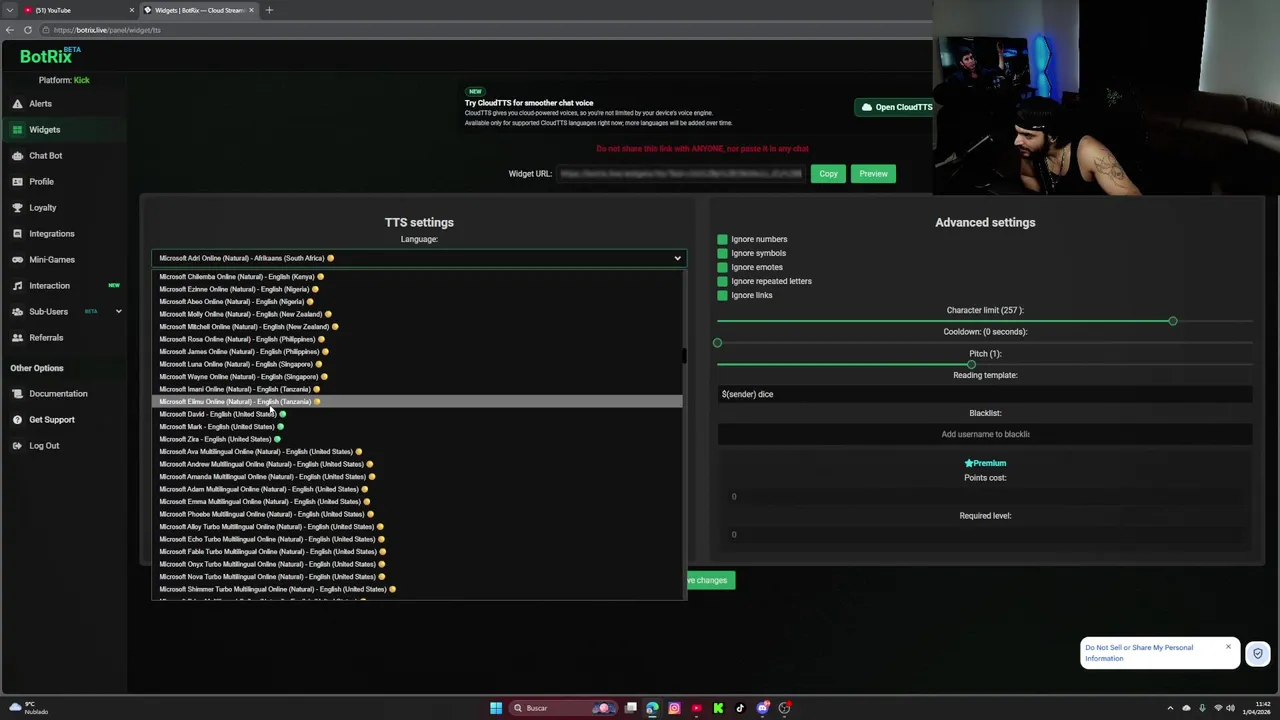Open the Kick app in the taskbar
The width and height of the screenshot is (1280, 720).
point(718,708)
